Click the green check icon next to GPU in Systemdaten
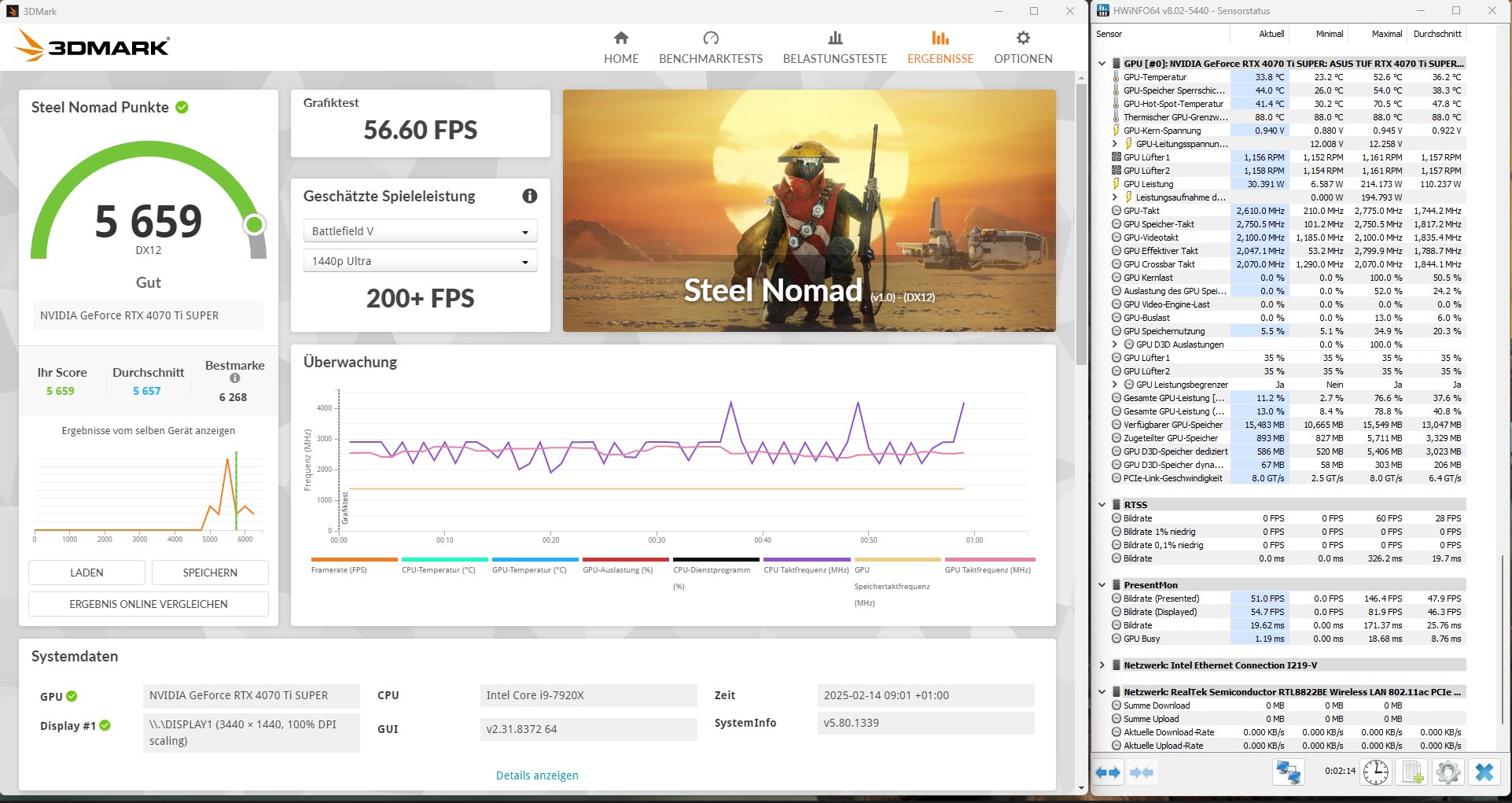 click(x=72, y=696)
